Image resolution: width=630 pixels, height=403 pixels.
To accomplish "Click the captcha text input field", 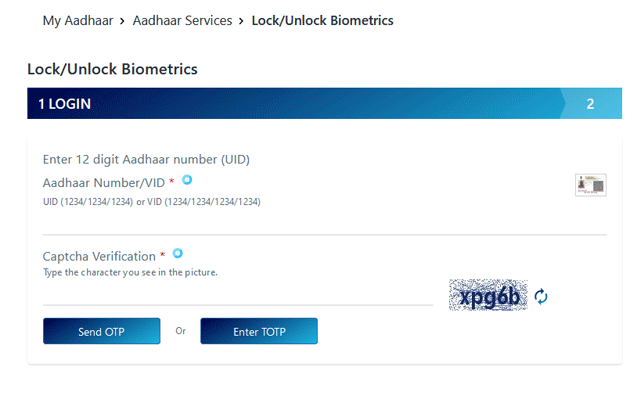I will pyautogui.click(x=237, y=295).
